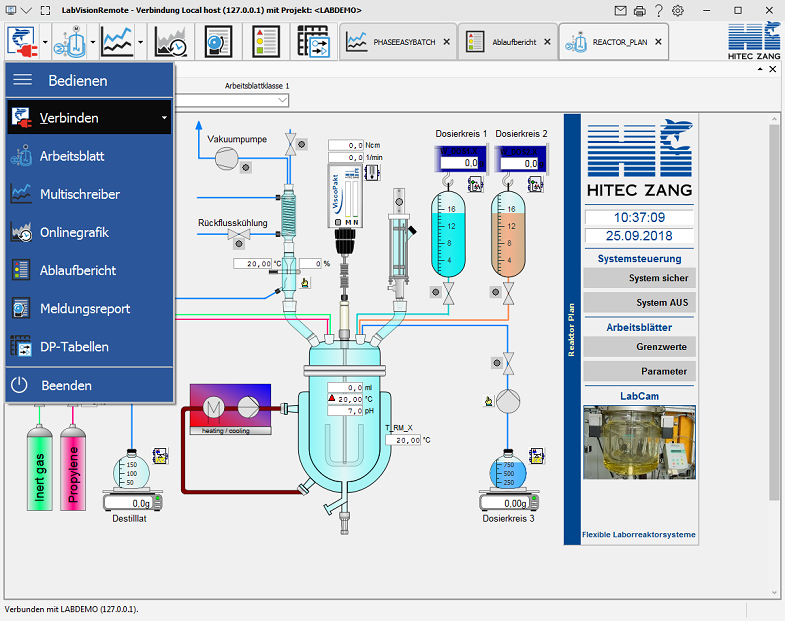Click the Dosierkreis 2 outlet valve
785x621 pixels.
coord(508,293)
